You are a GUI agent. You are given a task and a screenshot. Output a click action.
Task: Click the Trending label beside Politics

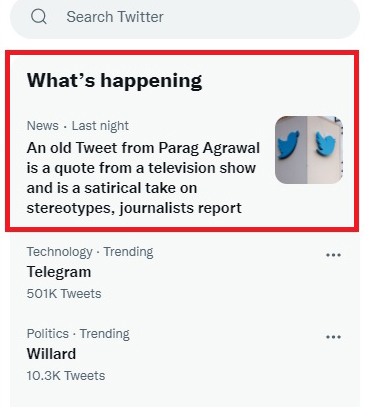coord(105,334)
